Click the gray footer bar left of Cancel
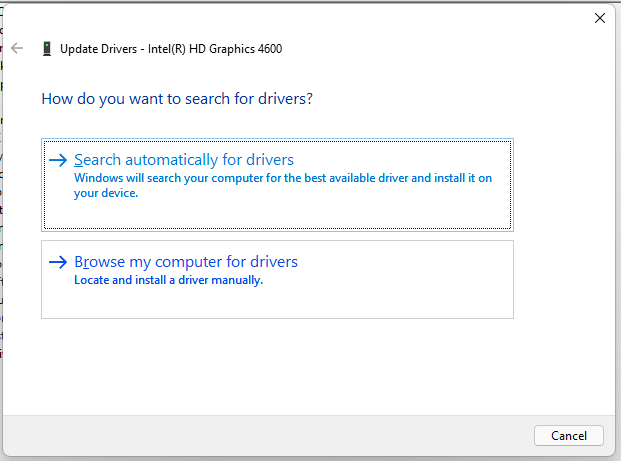 coord(270,435)
